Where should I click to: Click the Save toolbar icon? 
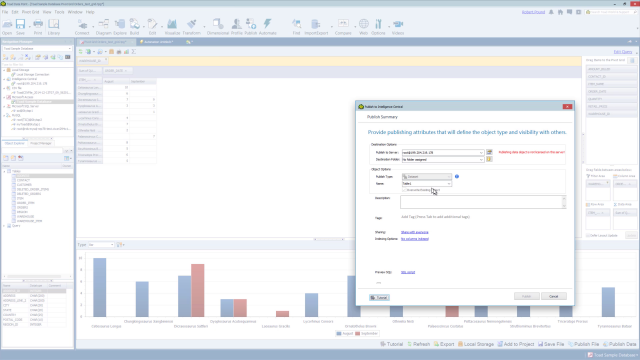pyautogui.click(x=20, y=27)
